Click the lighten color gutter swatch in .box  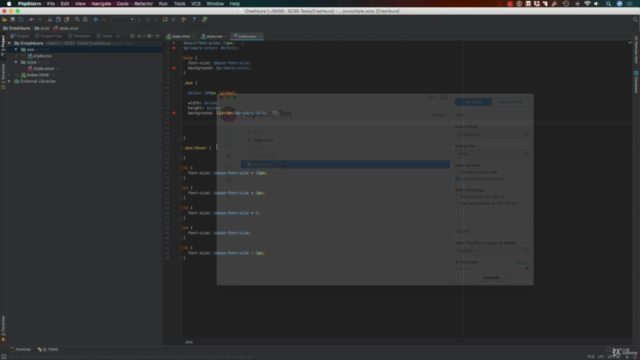pos(174,113)
